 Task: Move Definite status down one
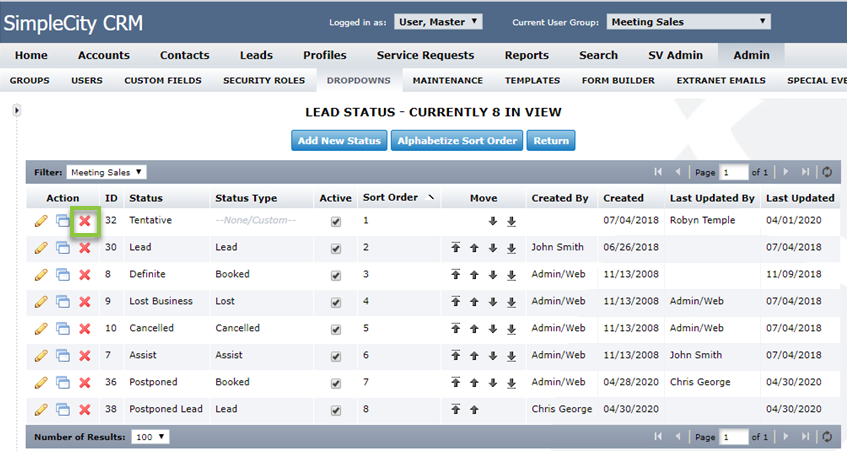(x=493, y=275)
